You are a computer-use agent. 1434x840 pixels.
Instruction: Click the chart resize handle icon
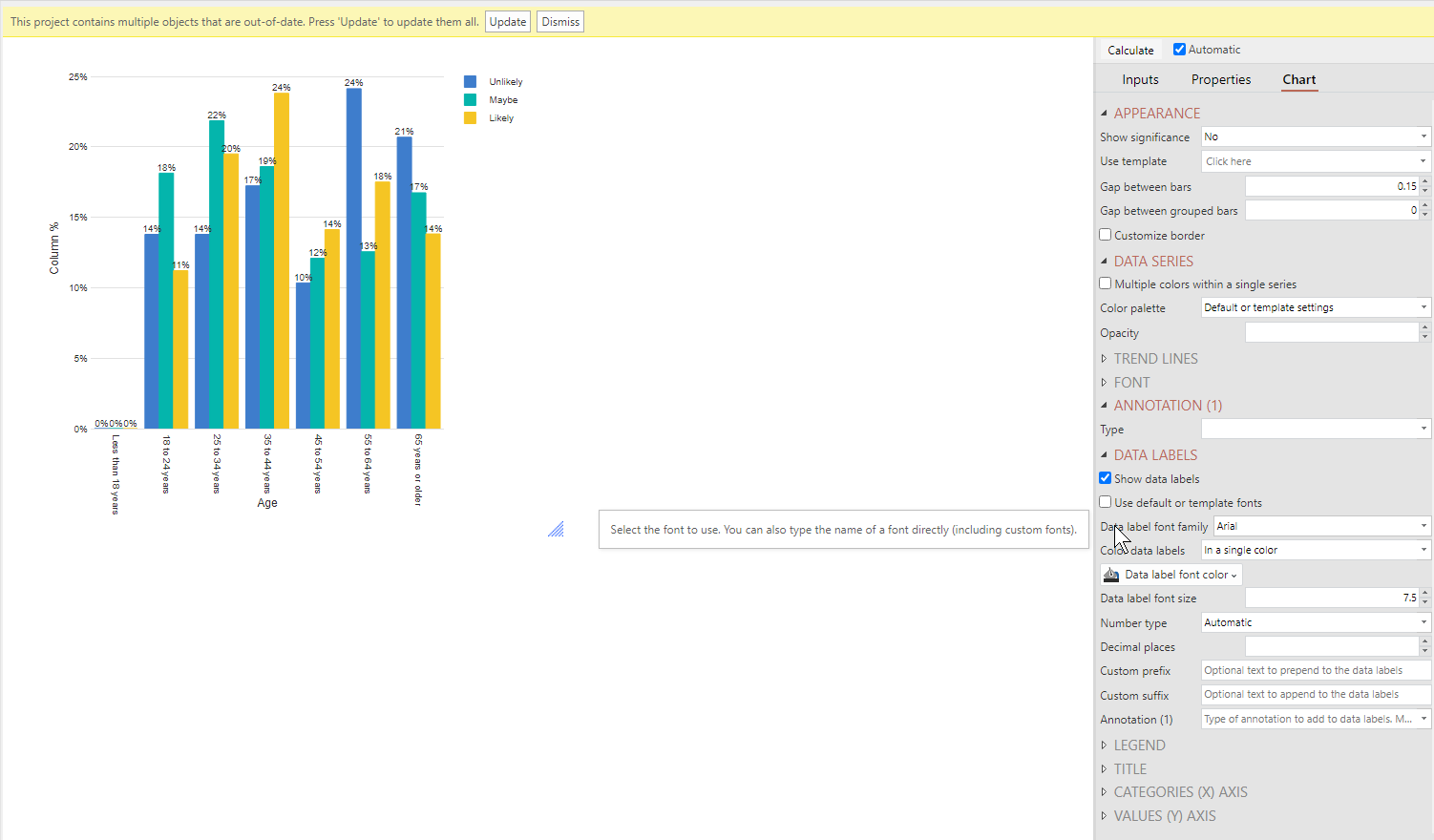(x=556, y=529)
